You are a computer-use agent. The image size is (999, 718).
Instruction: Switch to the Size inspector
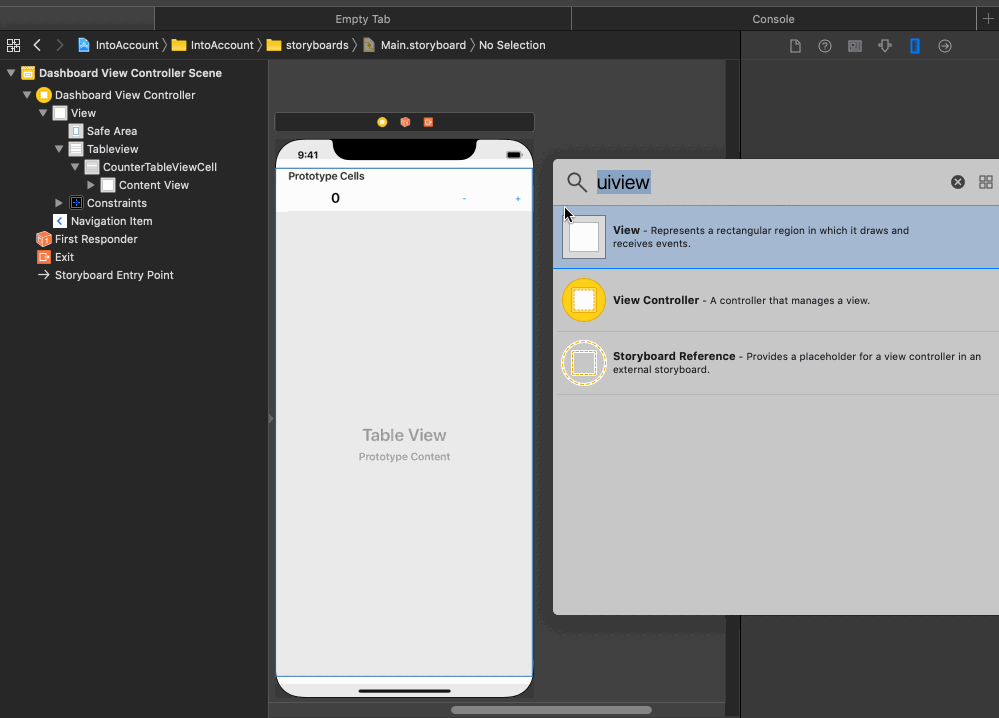click(x=915, y=45)
